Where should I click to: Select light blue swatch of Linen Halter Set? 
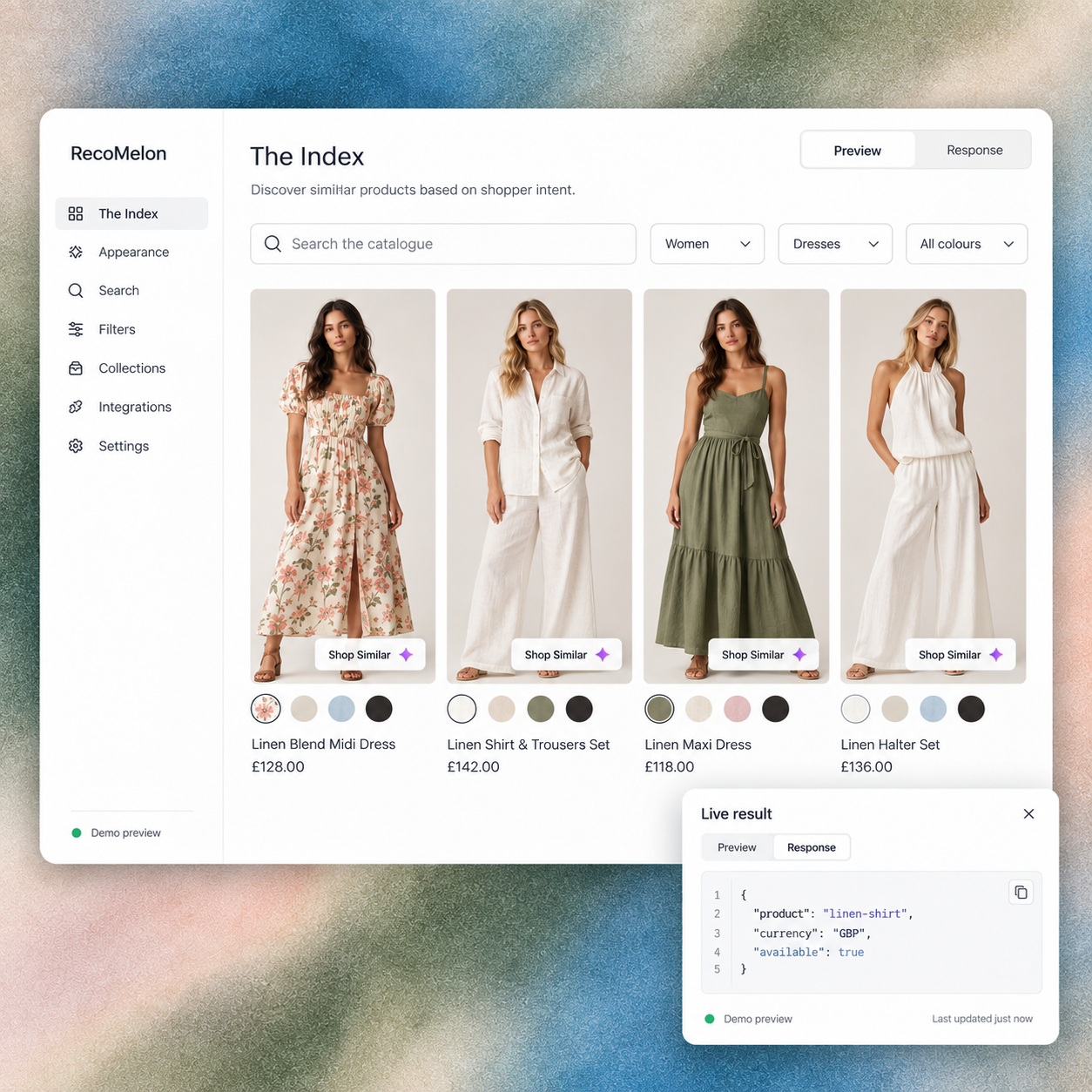(933, 709)
